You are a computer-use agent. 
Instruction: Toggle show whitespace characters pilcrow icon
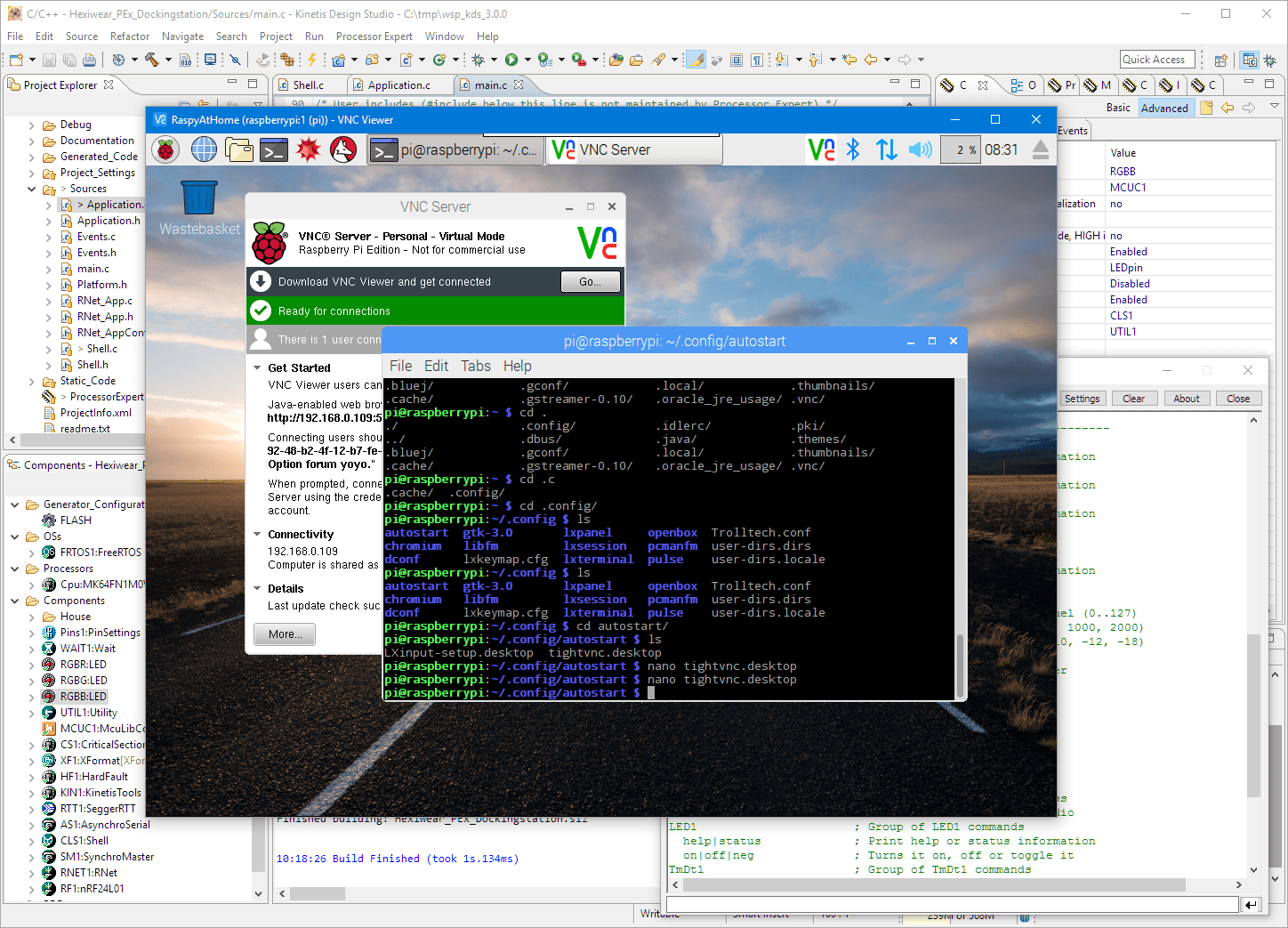click(x=757, y=60)
